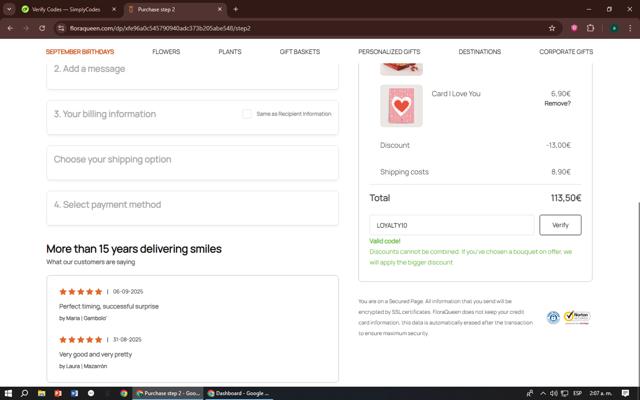The width and height of the screenshot is (640, 400).
Task: Open a new tab with plus button
Action: coord(236,9)
